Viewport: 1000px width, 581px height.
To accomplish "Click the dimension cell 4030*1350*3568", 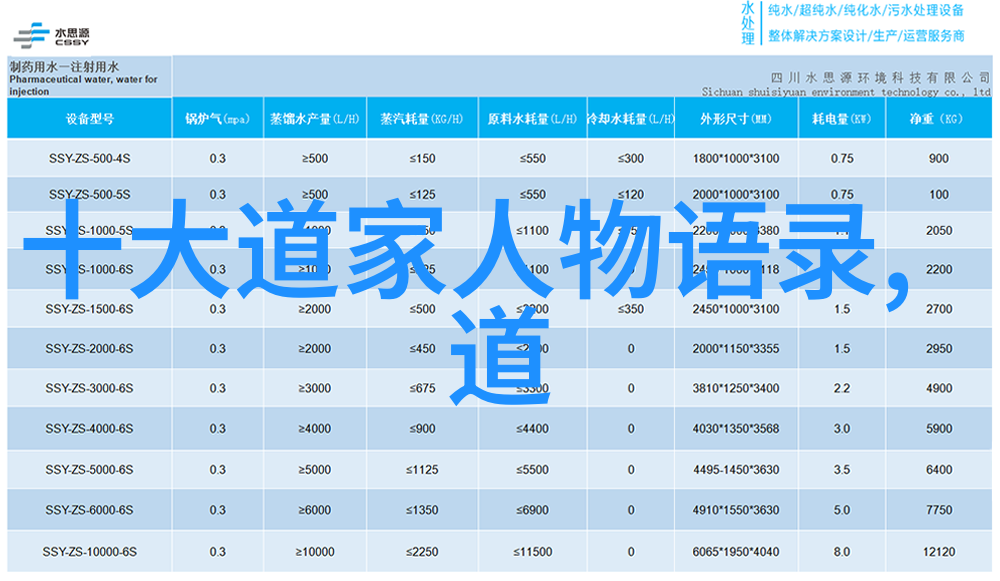I will pyautogui.click(x=736, y=429).
